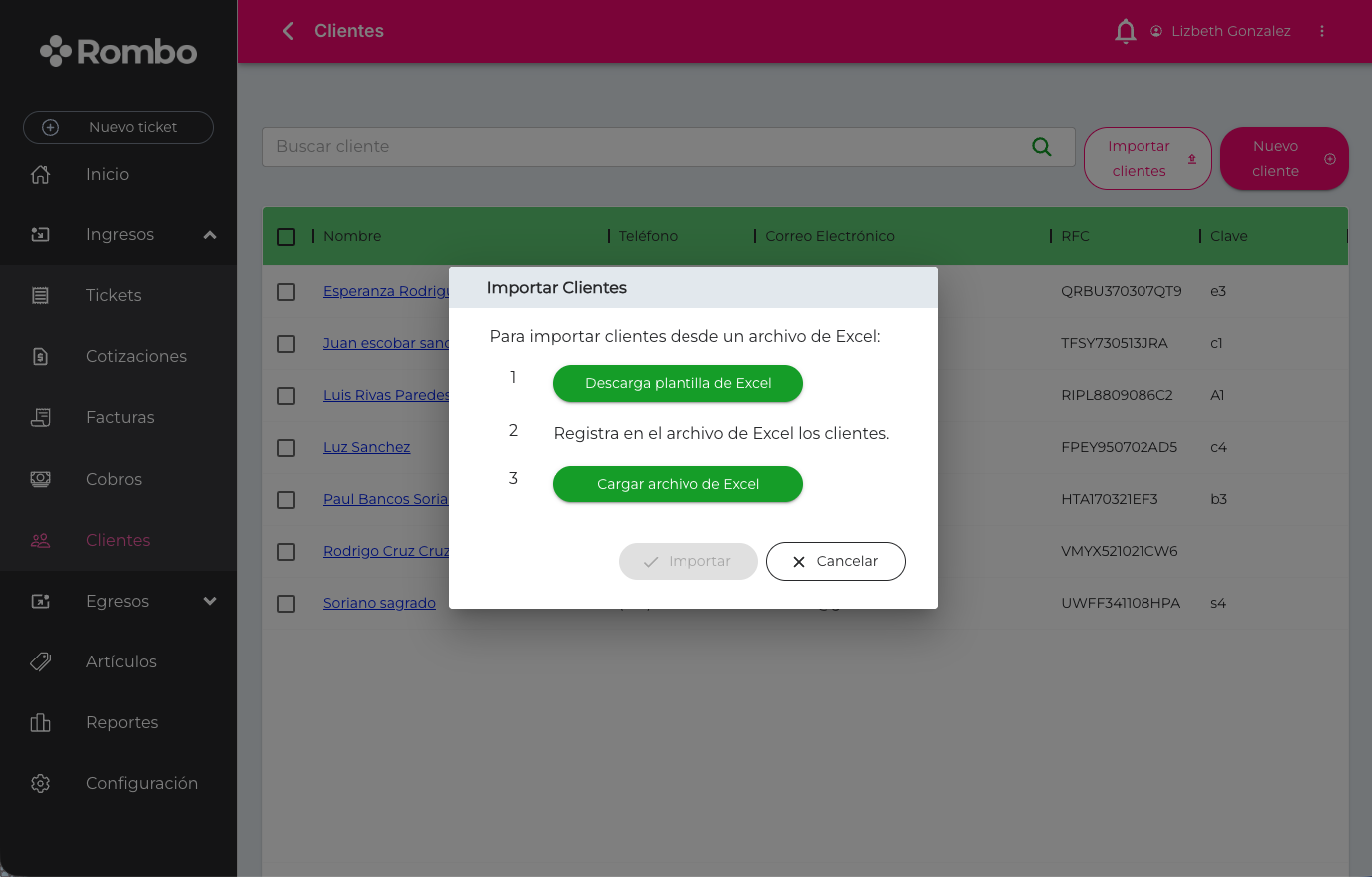Click the notification bell icon
The height and width of the screenshot is (877, 1372).
tap(1125, 32)
